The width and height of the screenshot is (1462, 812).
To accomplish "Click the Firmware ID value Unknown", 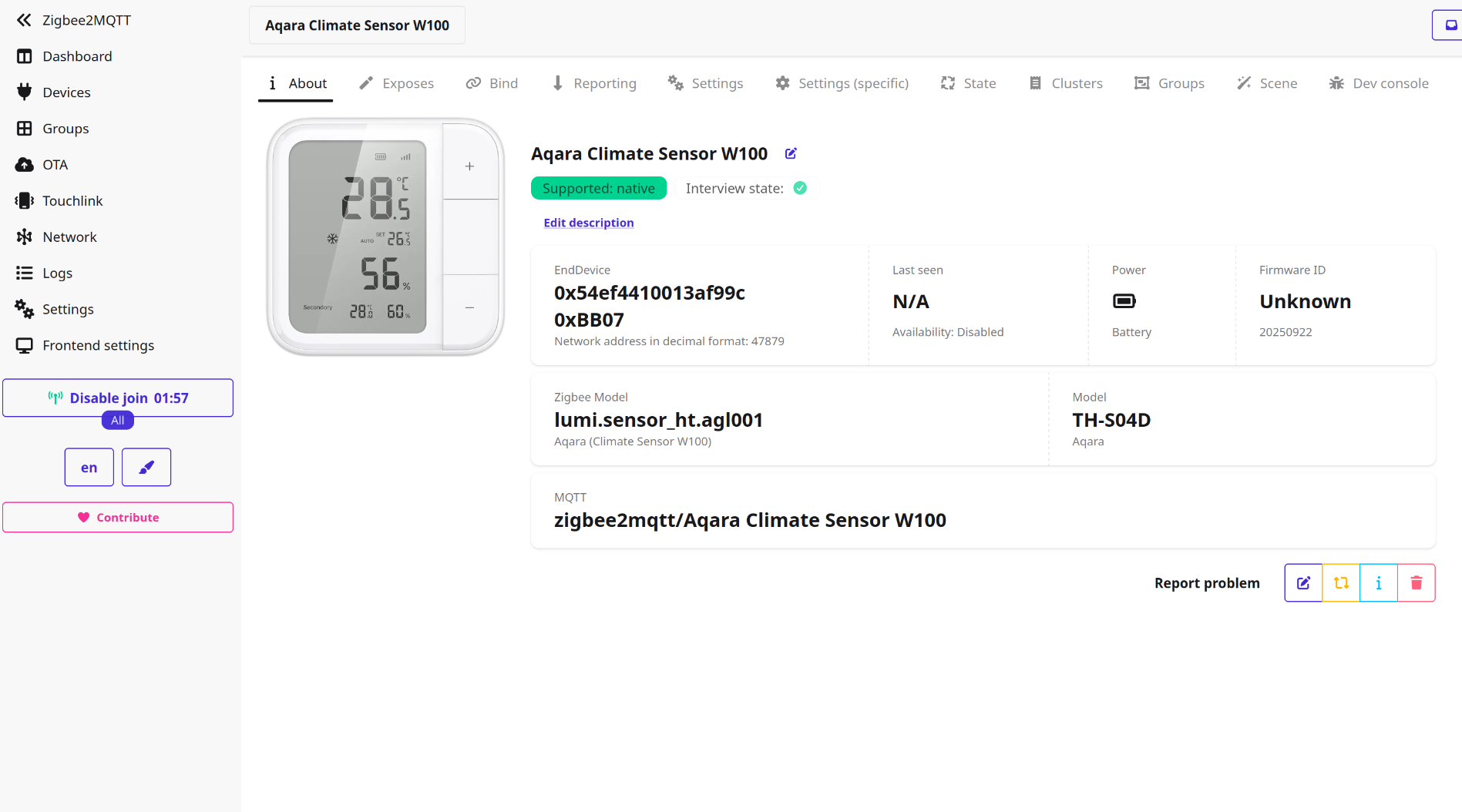I will [x=1305, y=301].
